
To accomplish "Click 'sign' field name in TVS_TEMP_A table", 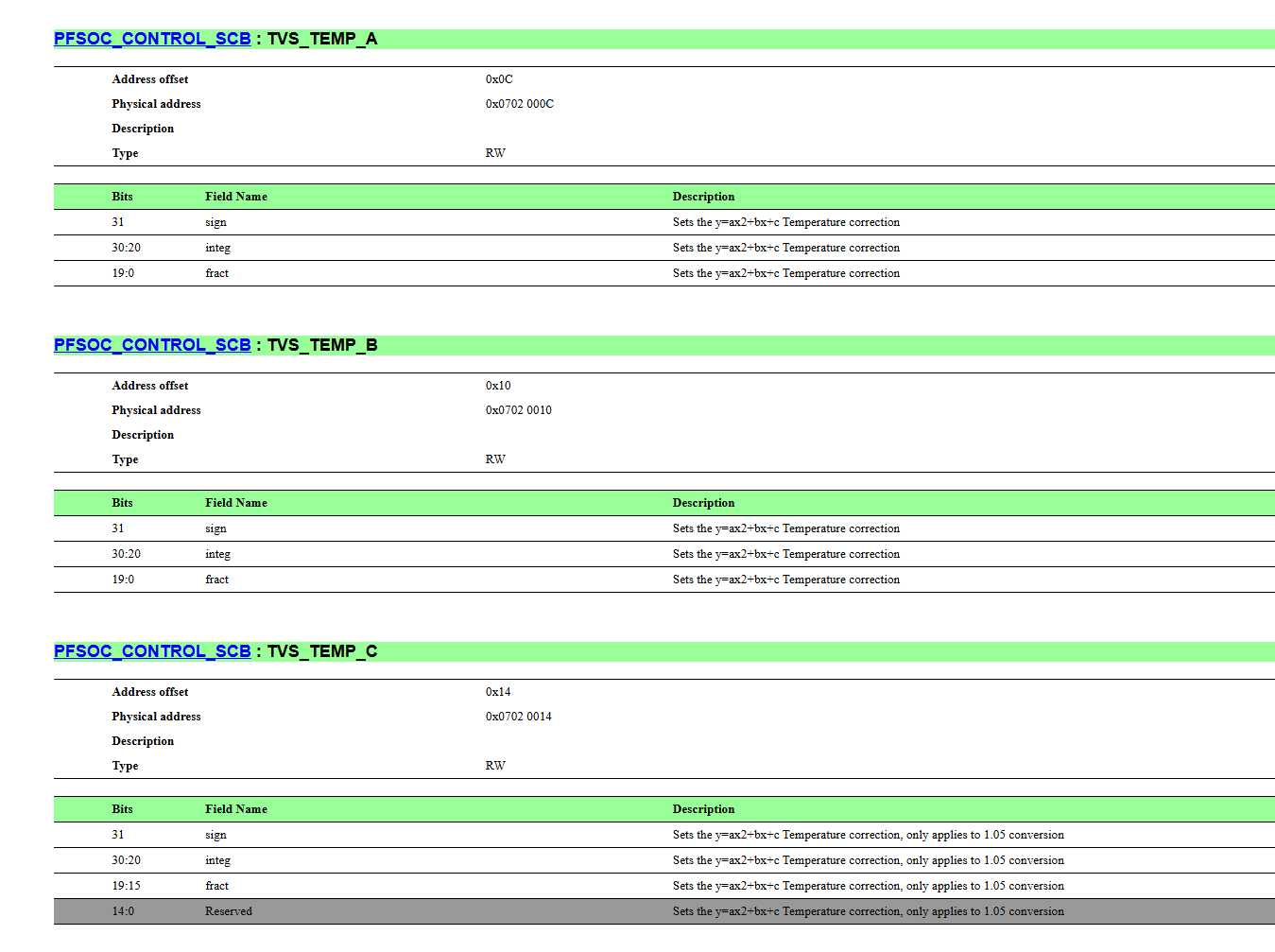I will pos(215,223).
